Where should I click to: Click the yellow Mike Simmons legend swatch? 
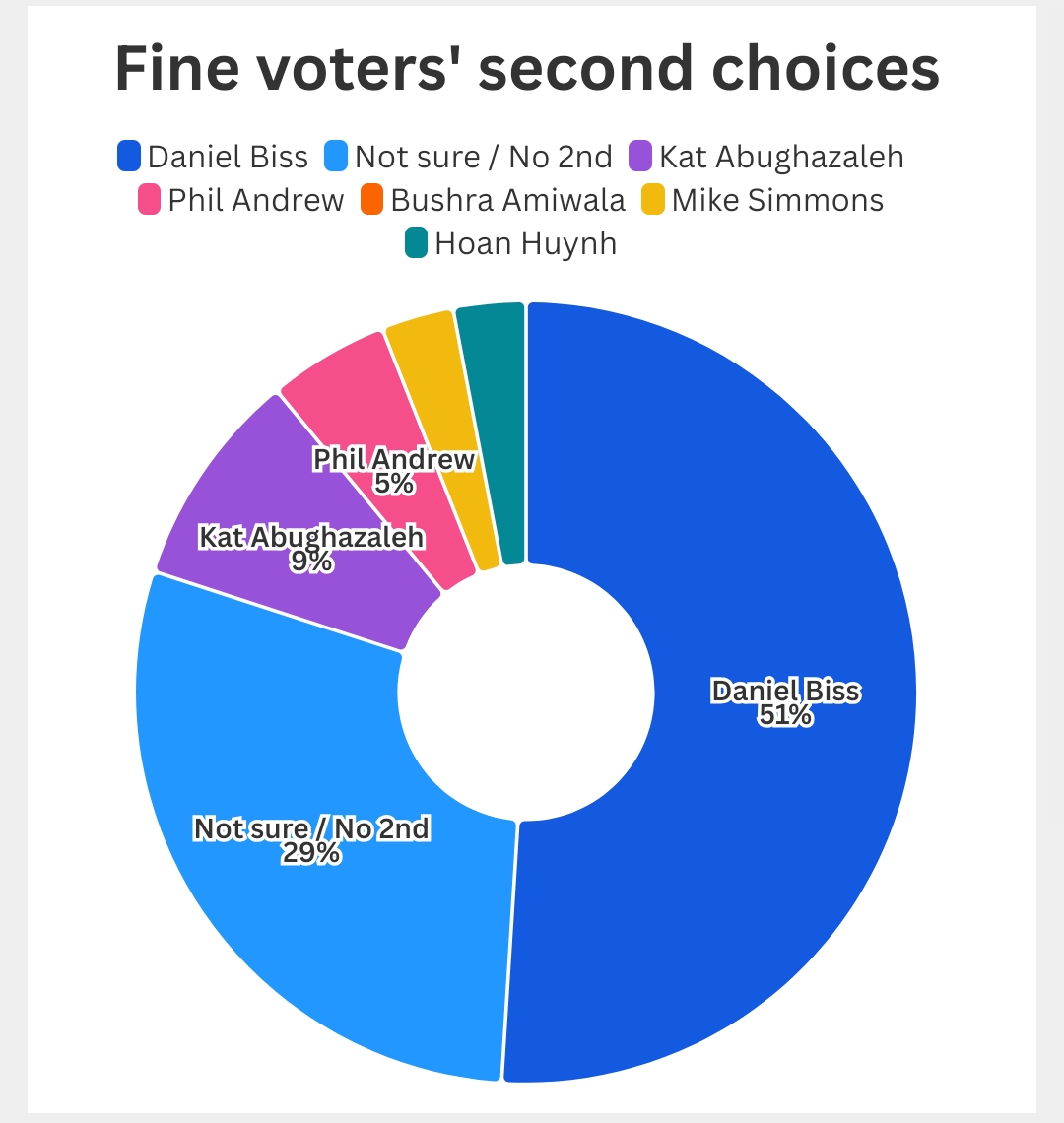pos(653,200)
